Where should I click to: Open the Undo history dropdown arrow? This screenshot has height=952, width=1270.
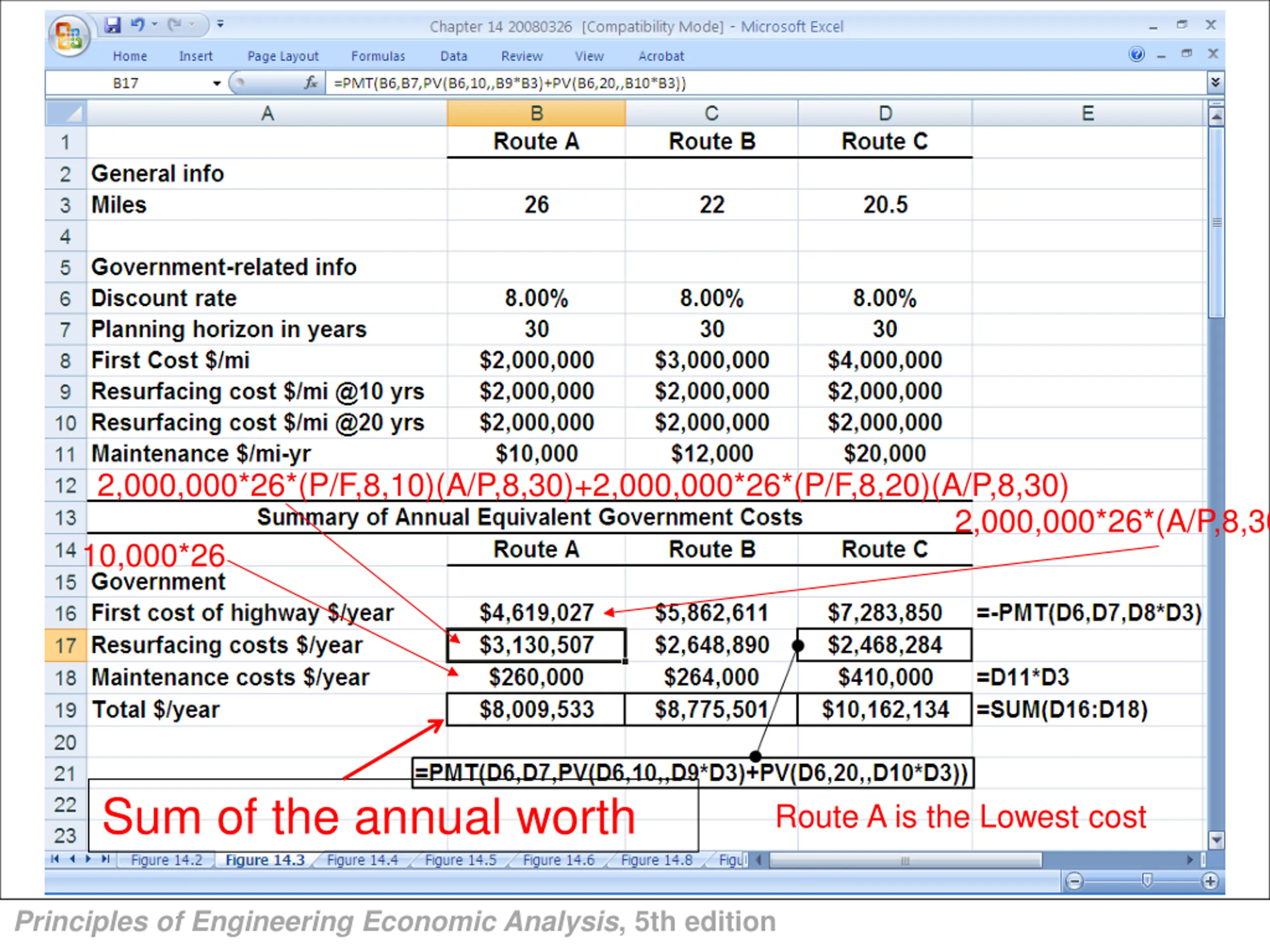coord(154,25)
